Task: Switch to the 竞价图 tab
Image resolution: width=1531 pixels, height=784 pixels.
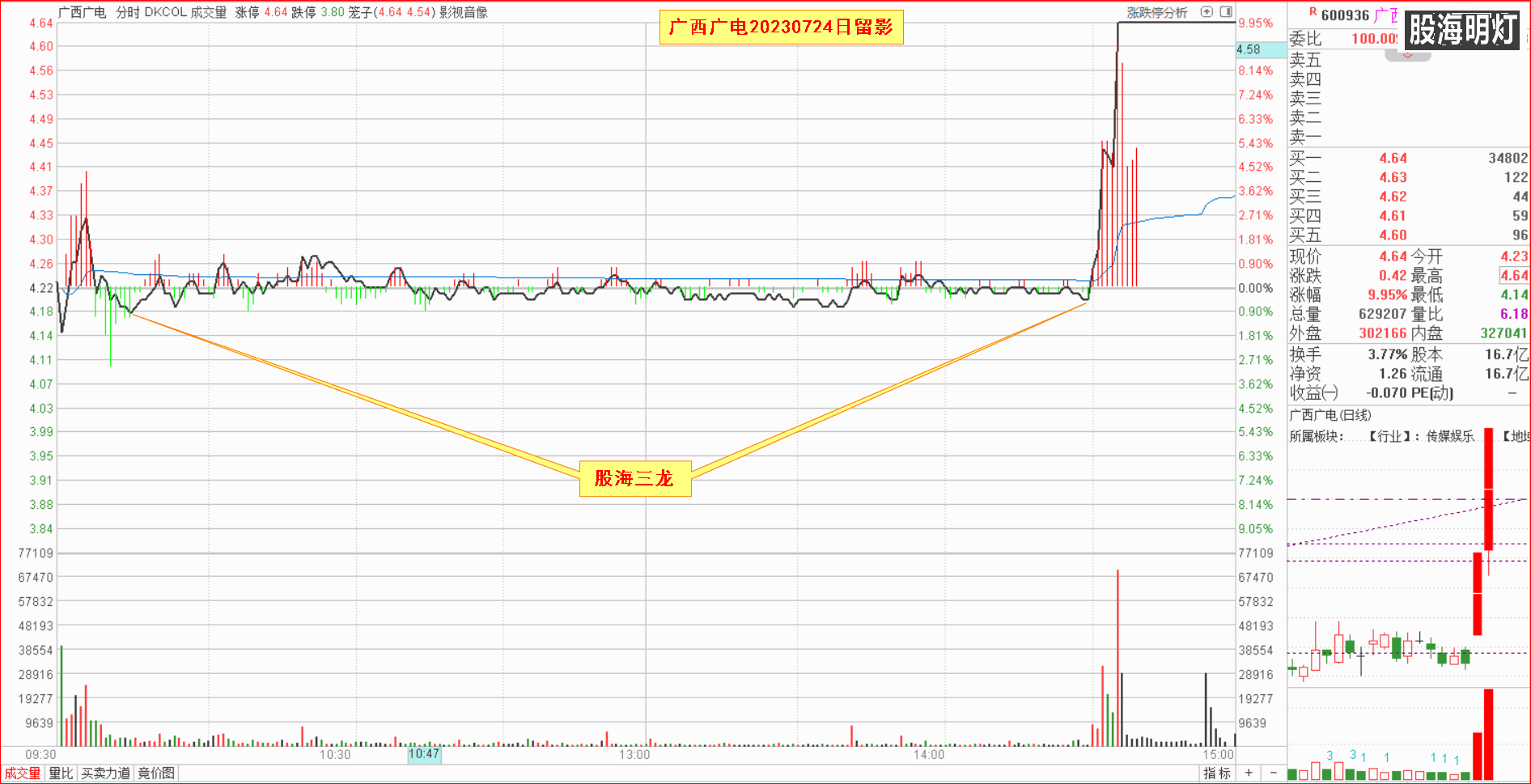Action: [x=156, y=773]
